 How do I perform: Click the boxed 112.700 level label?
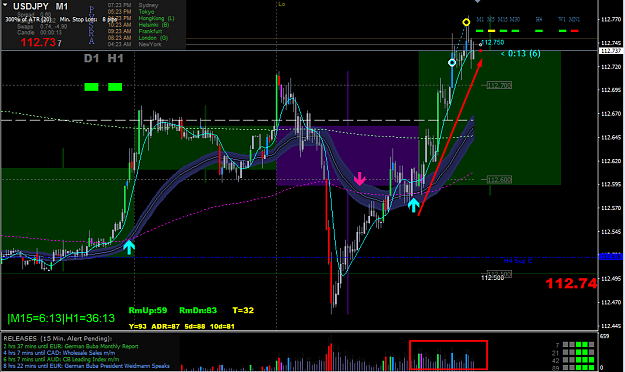point(499,85)
